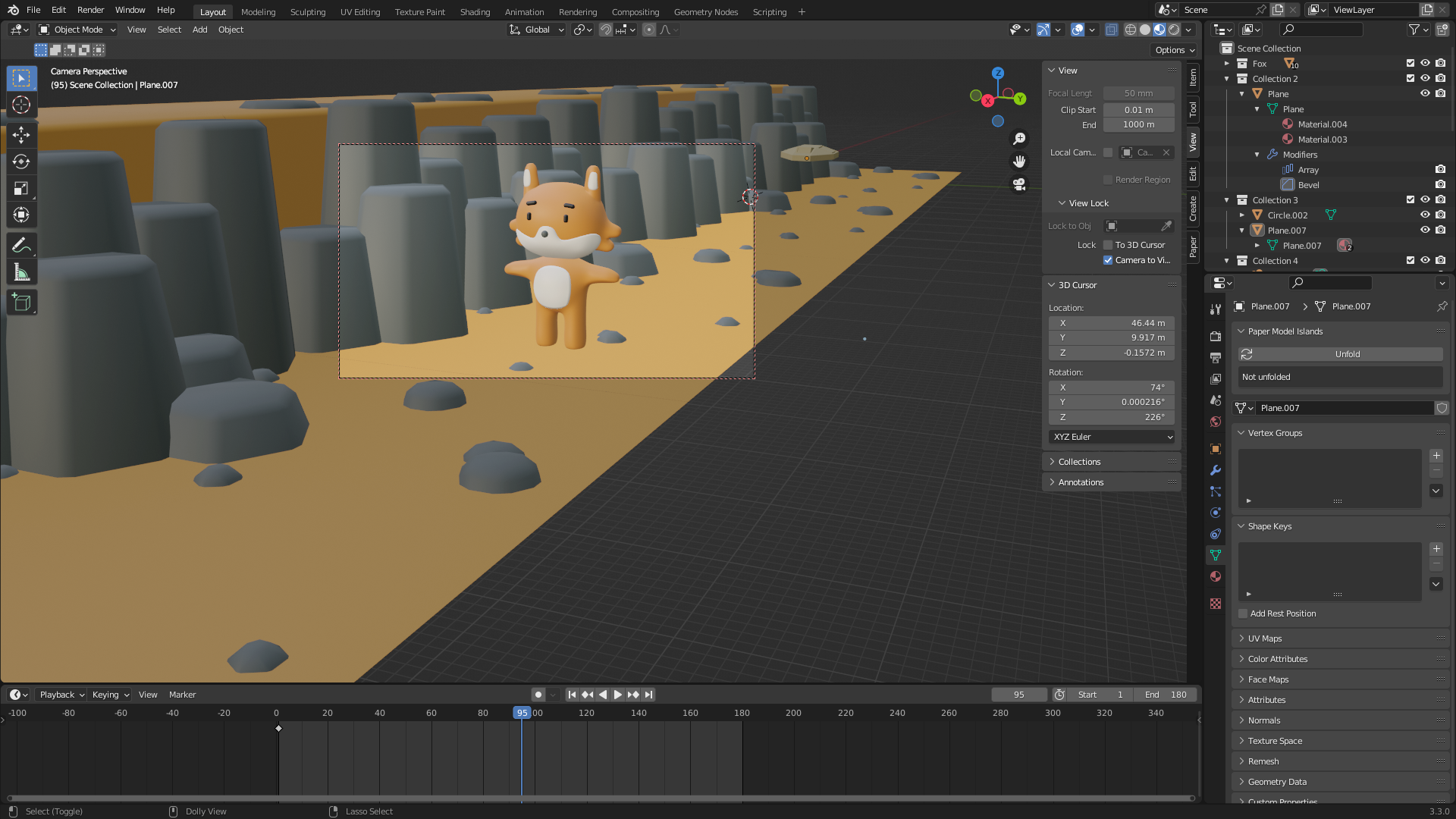Adjust 3D Cursor X location field

tap(1112, 323)
